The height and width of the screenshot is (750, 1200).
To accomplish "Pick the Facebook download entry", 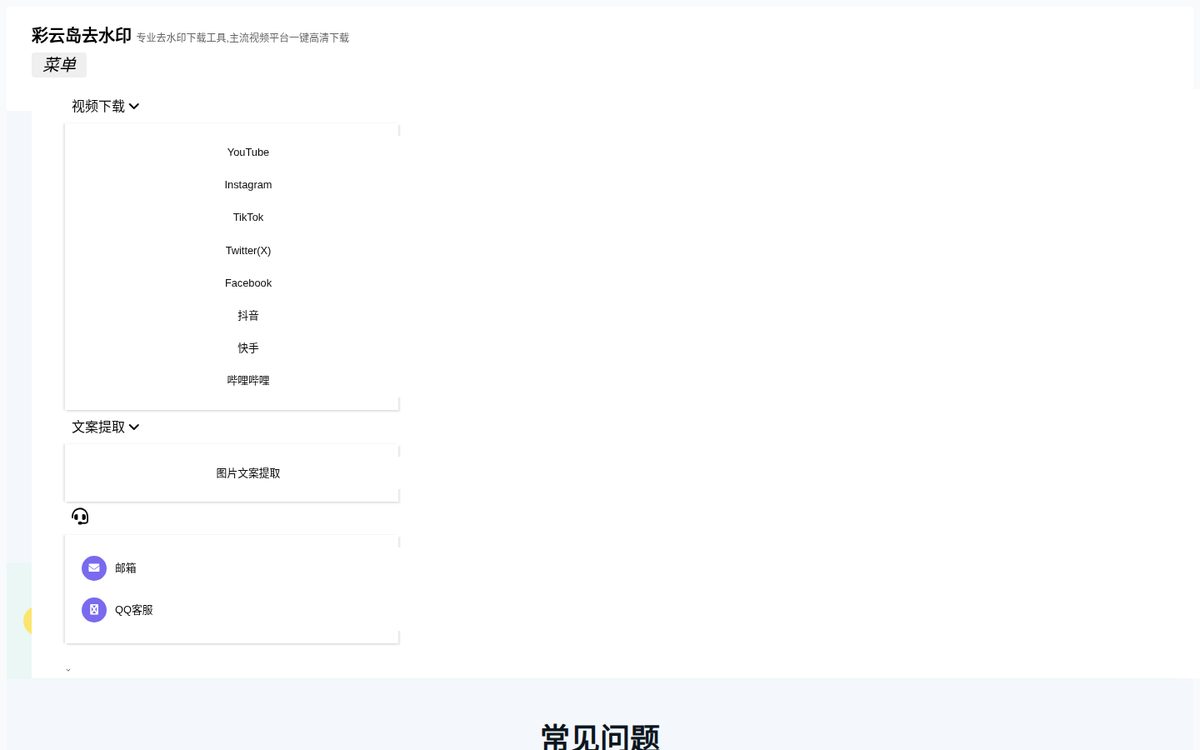I will click(248, 283).
